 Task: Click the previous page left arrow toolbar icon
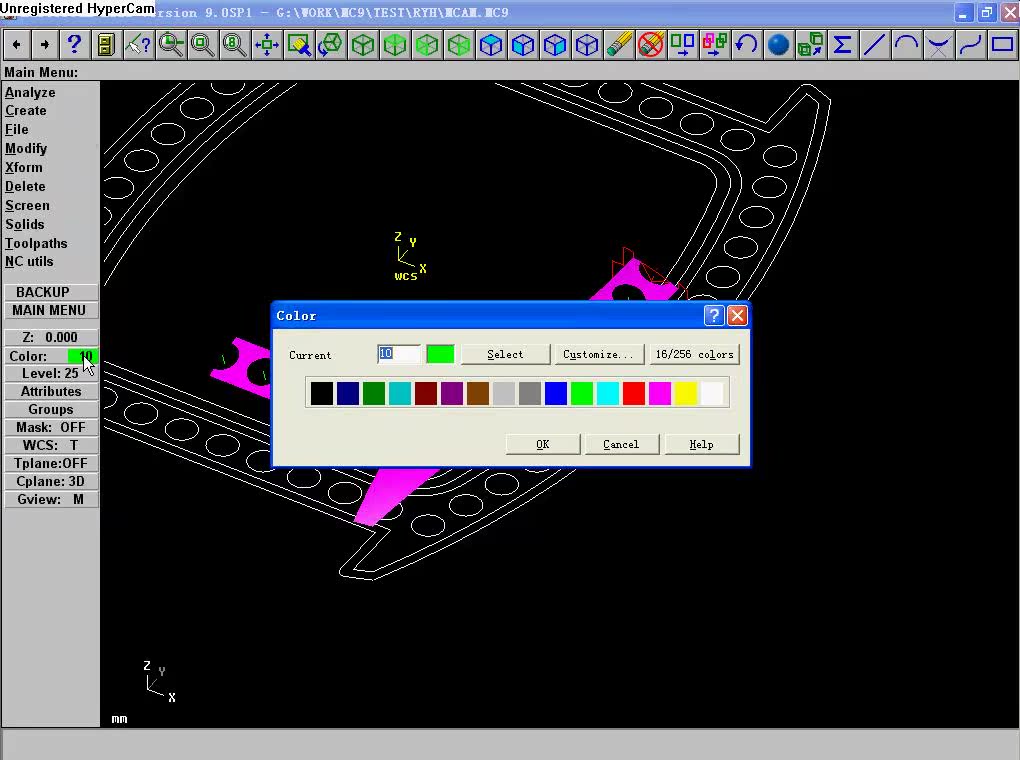pyautogui.click(x=16, y=45)
